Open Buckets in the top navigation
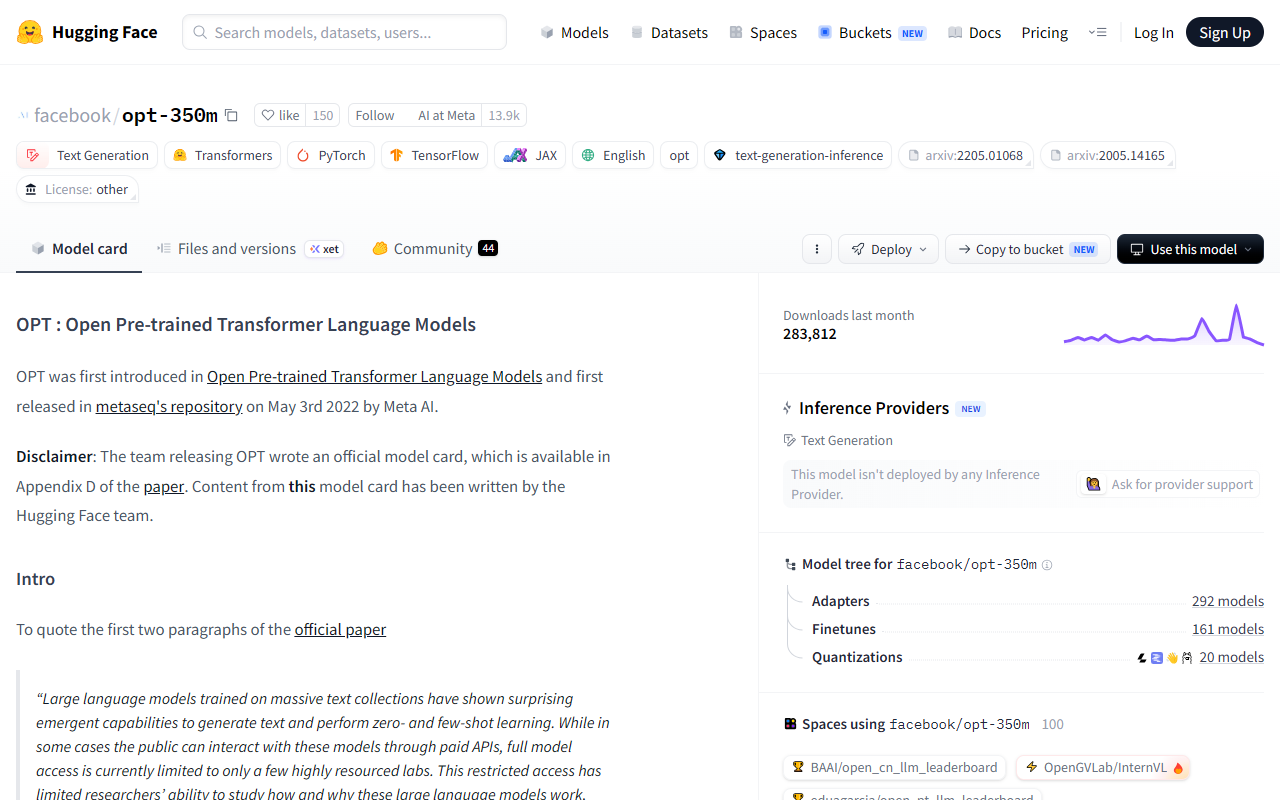This screenshot has width=1280, height=800. click(x=872, y=32)
